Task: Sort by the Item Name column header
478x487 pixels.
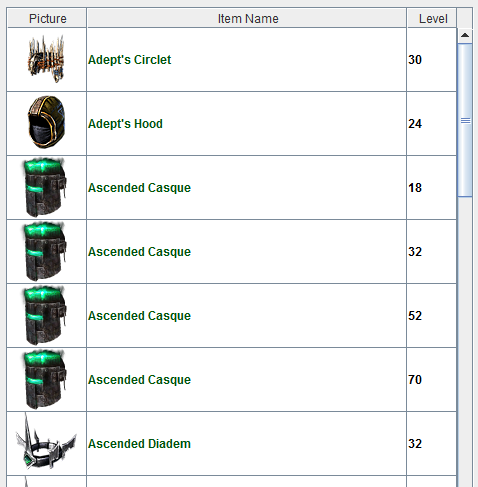Action: tap(247, 18)
